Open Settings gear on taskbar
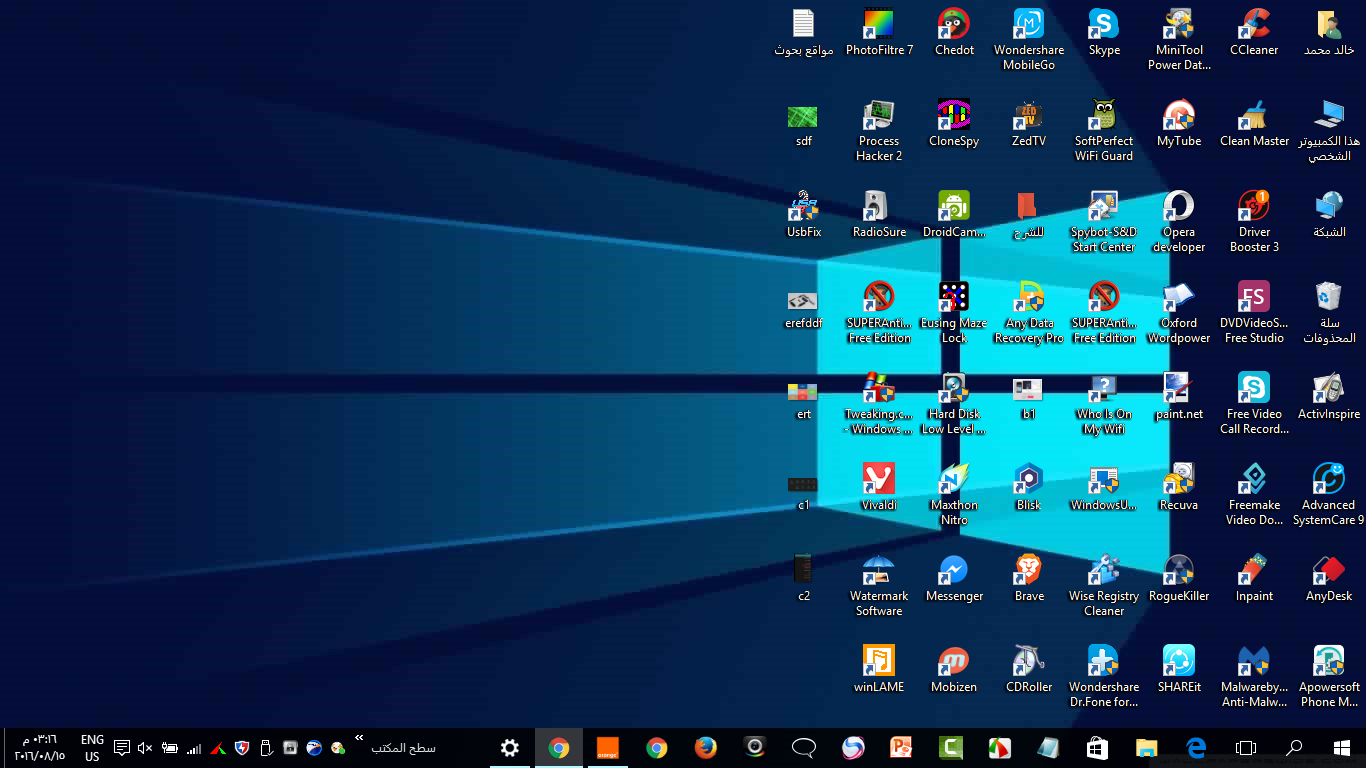Image resolution: width=1366 pixels, height=768 pixels. [x=510, y=748]
